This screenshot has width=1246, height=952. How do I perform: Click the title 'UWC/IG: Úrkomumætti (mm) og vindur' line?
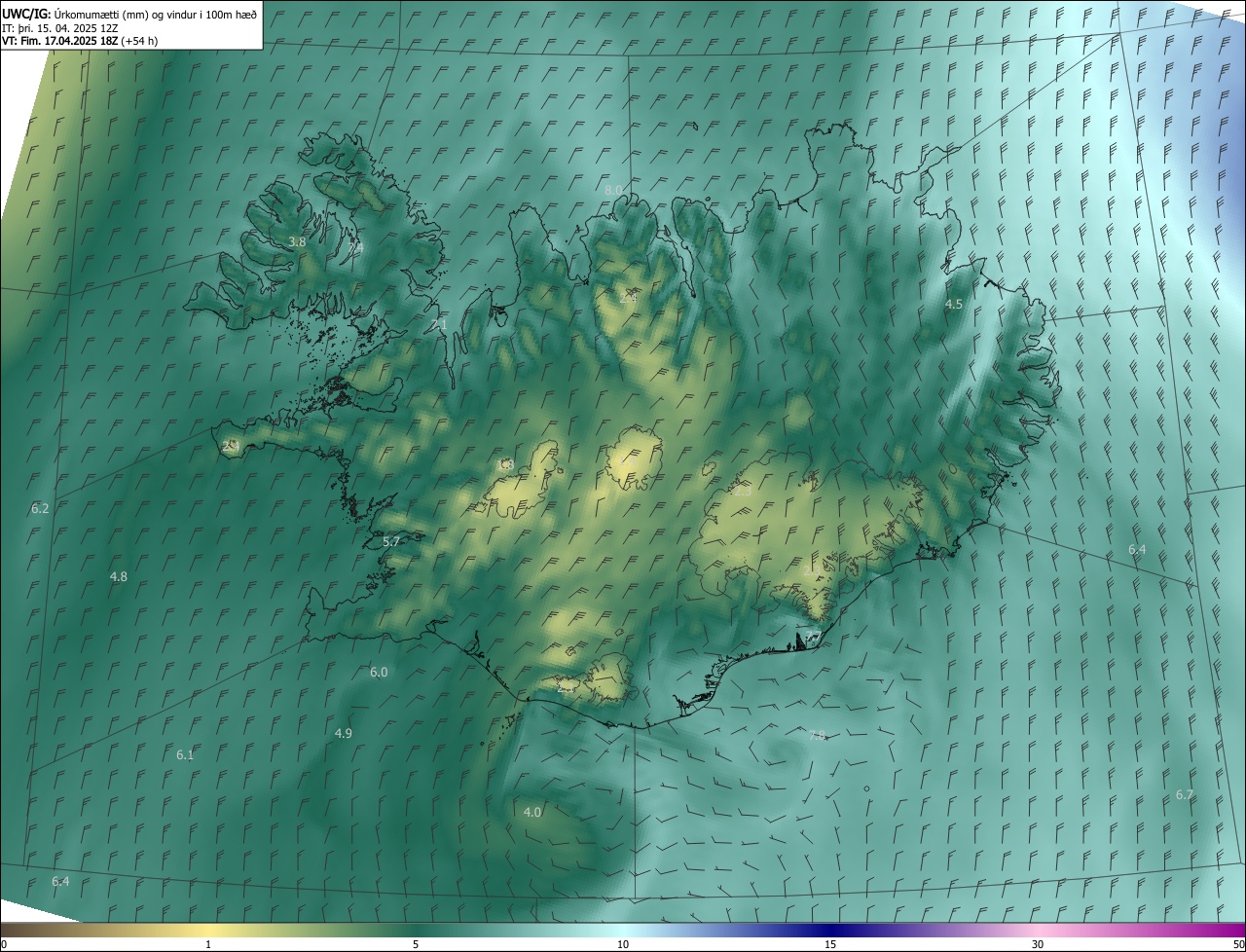click(x=130, y=13)
